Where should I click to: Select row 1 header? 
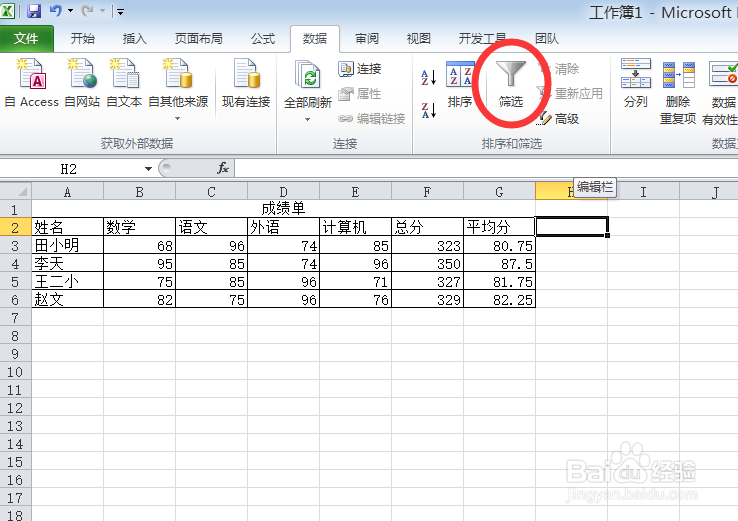click(15, 209)
